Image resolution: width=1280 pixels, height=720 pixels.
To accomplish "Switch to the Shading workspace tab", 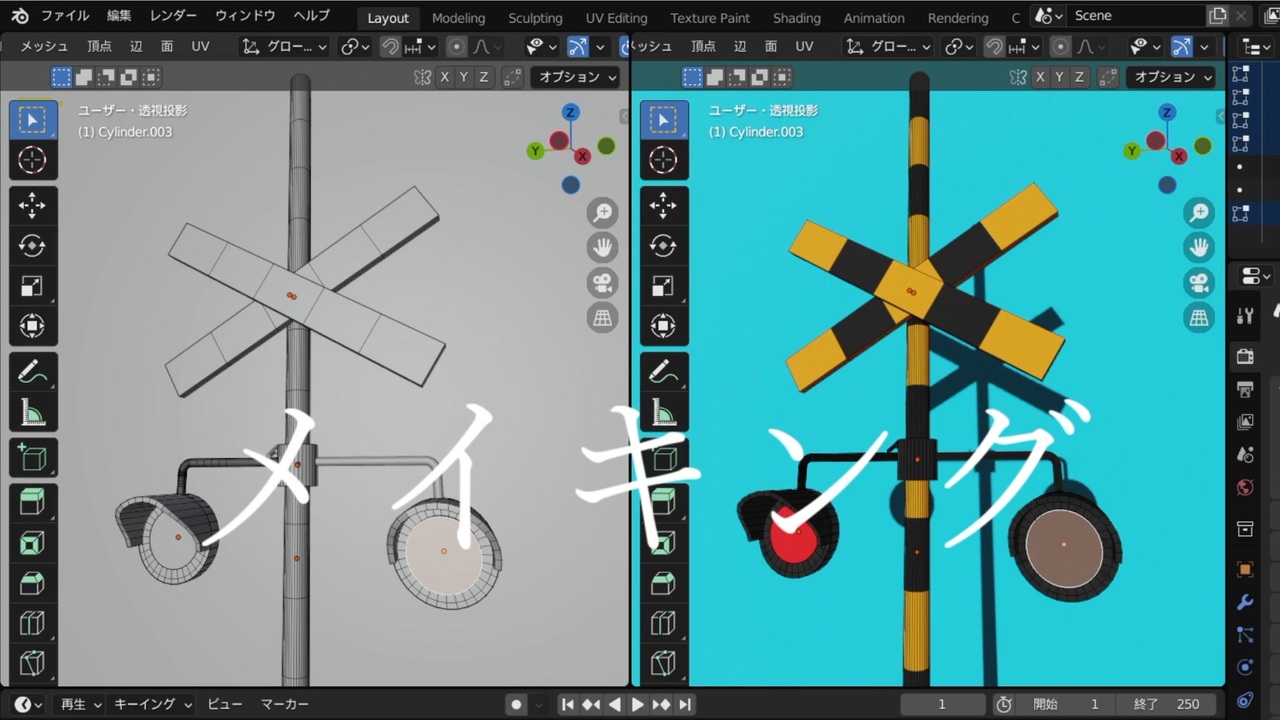I will [796, 18].
